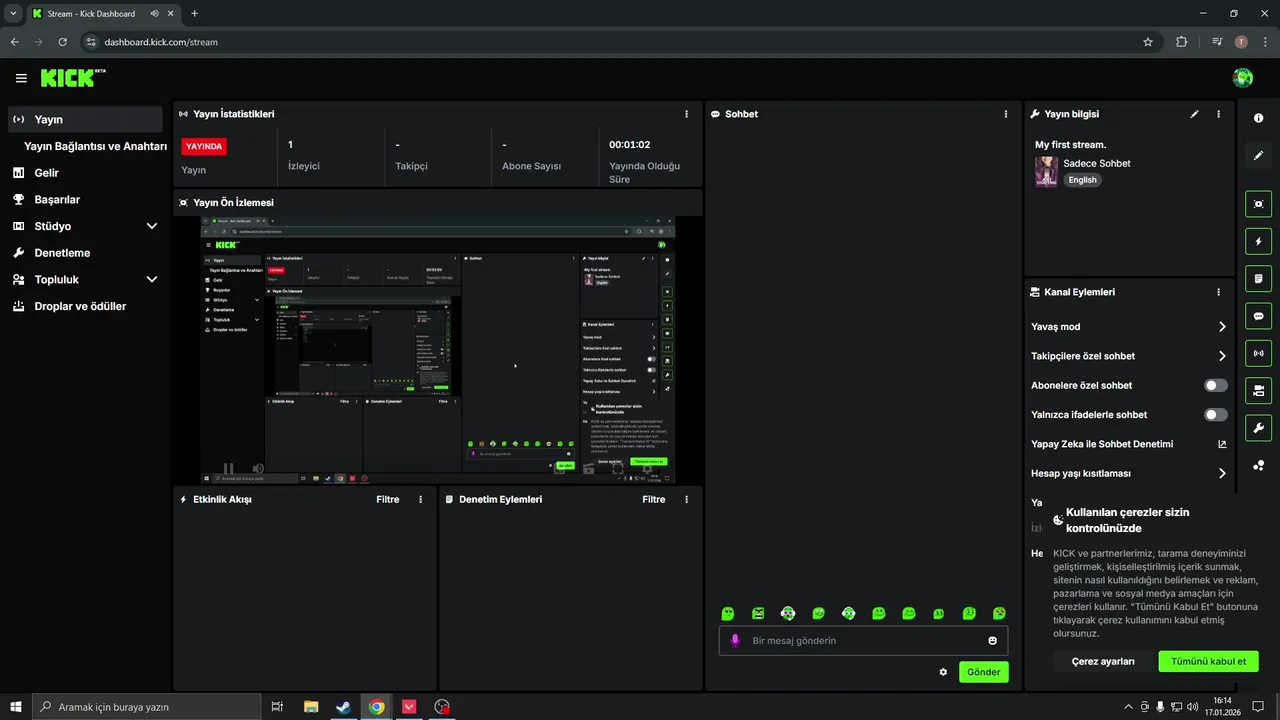1280x720 pixels.
Task: Open Sohbet panel three-dot menu
Action: pos(1006,114)
